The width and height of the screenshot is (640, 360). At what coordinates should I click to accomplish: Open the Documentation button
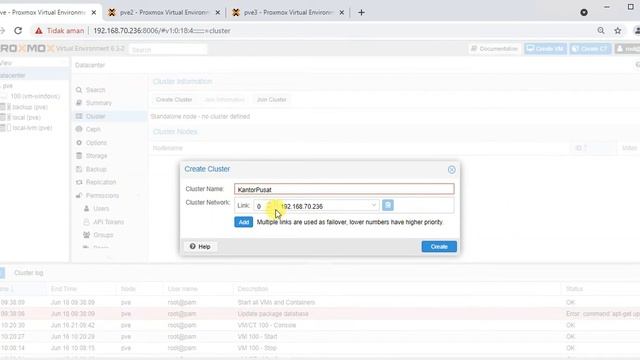point(494,49)
